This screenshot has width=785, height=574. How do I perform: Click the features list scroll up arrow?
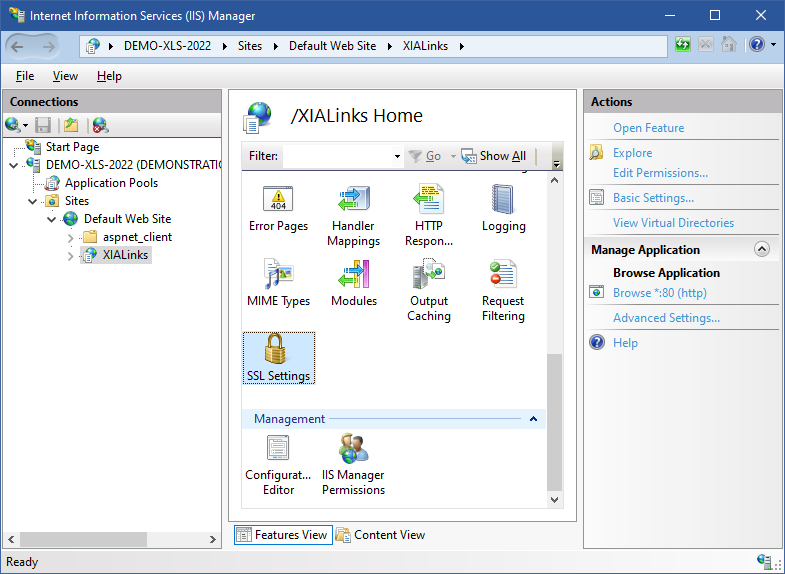554,180
